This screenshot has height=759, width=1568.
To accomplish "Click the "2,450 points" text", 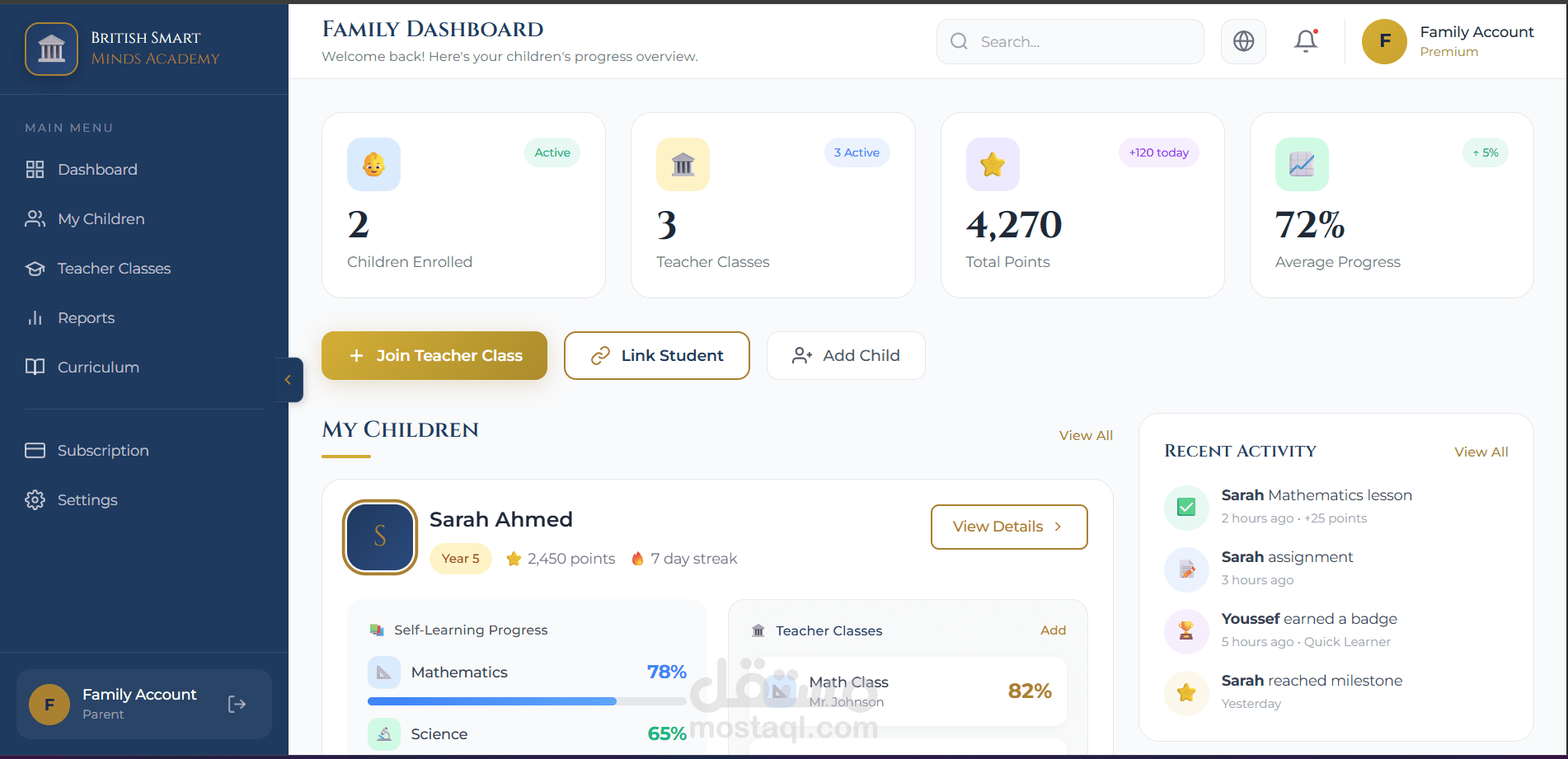I will click(571, 559).
